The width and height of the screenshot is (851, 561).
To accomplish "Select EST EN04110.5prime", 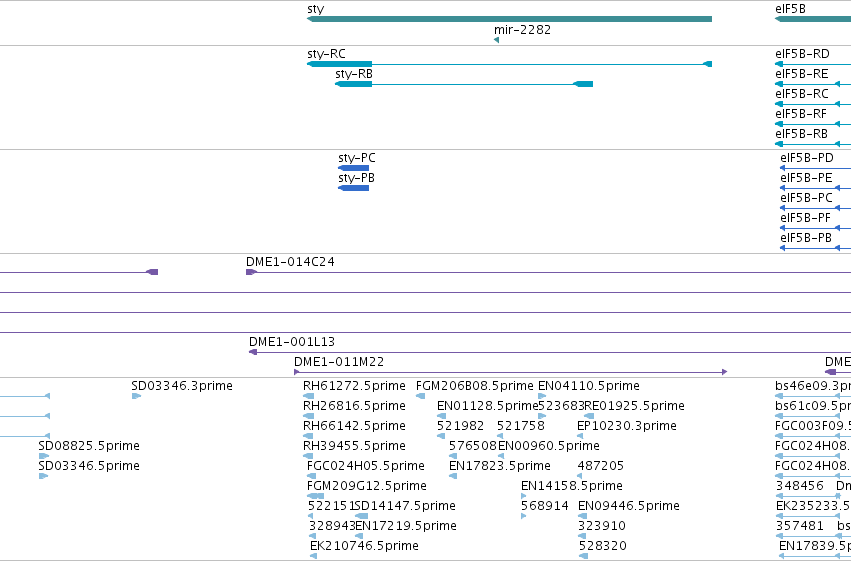I will click(x=589, y=386).
